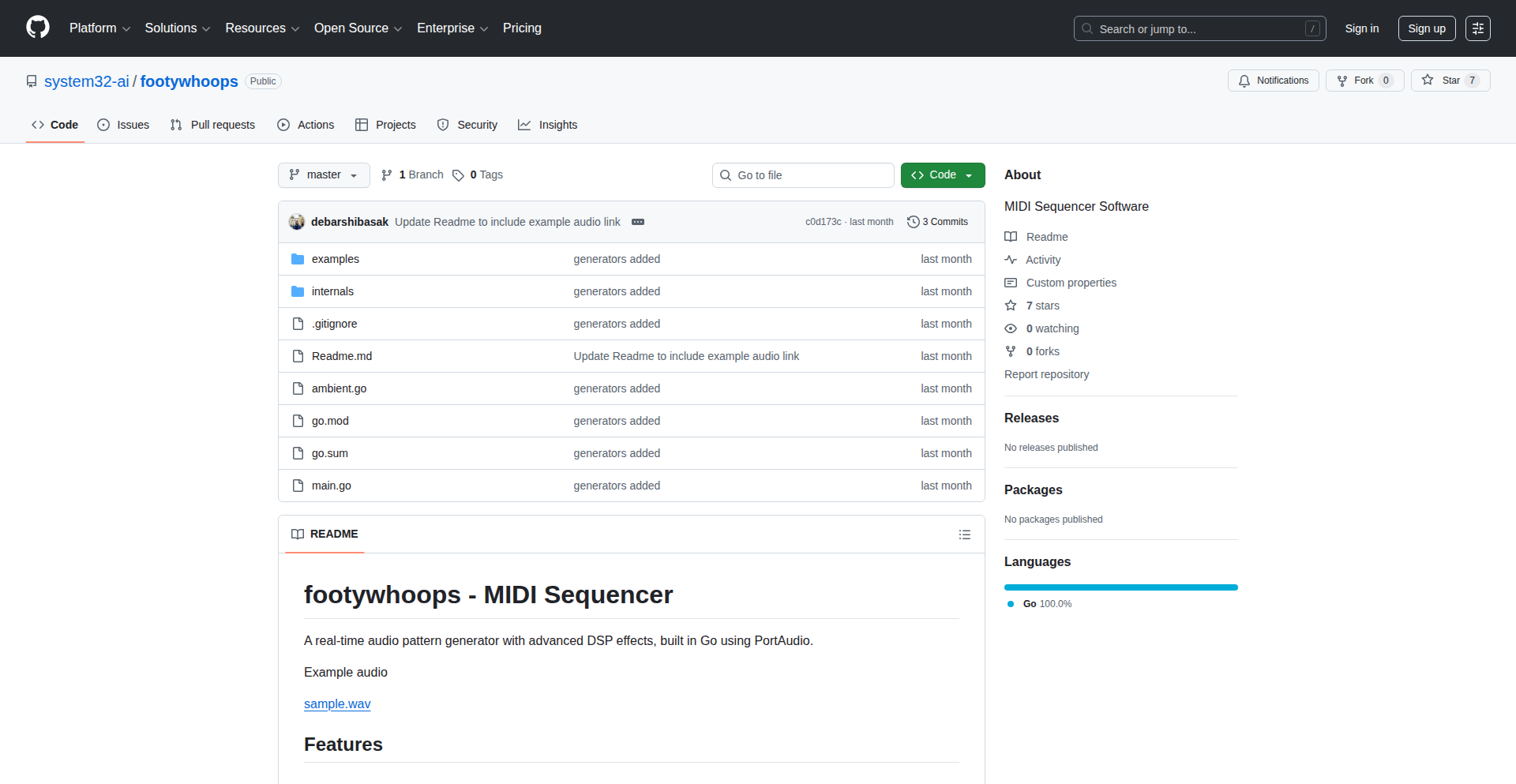Open the sample.wav link
Screen dimensions: 1516x784
(x=337, y=703)
